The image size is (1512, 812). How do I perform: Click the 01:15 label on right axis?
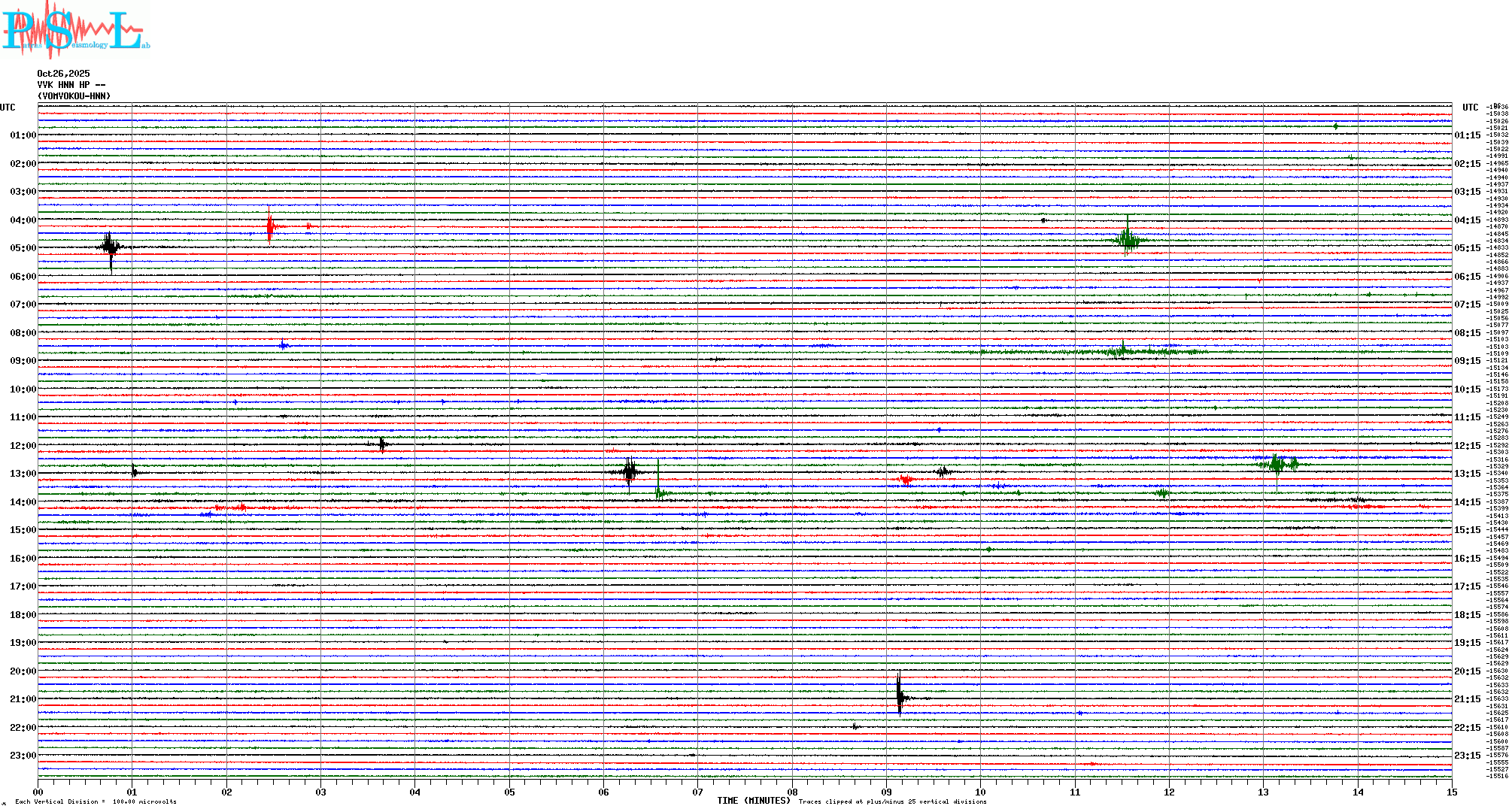[x=1467, y=135]
